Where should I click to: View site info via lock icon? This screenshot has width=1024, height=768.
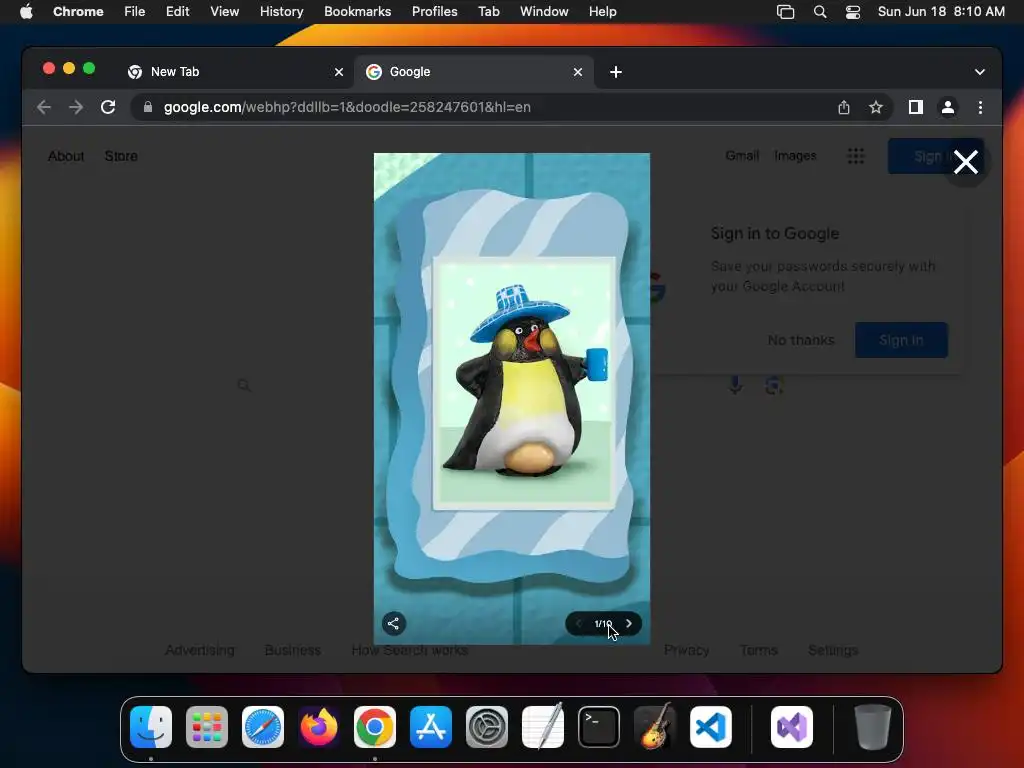148,107
